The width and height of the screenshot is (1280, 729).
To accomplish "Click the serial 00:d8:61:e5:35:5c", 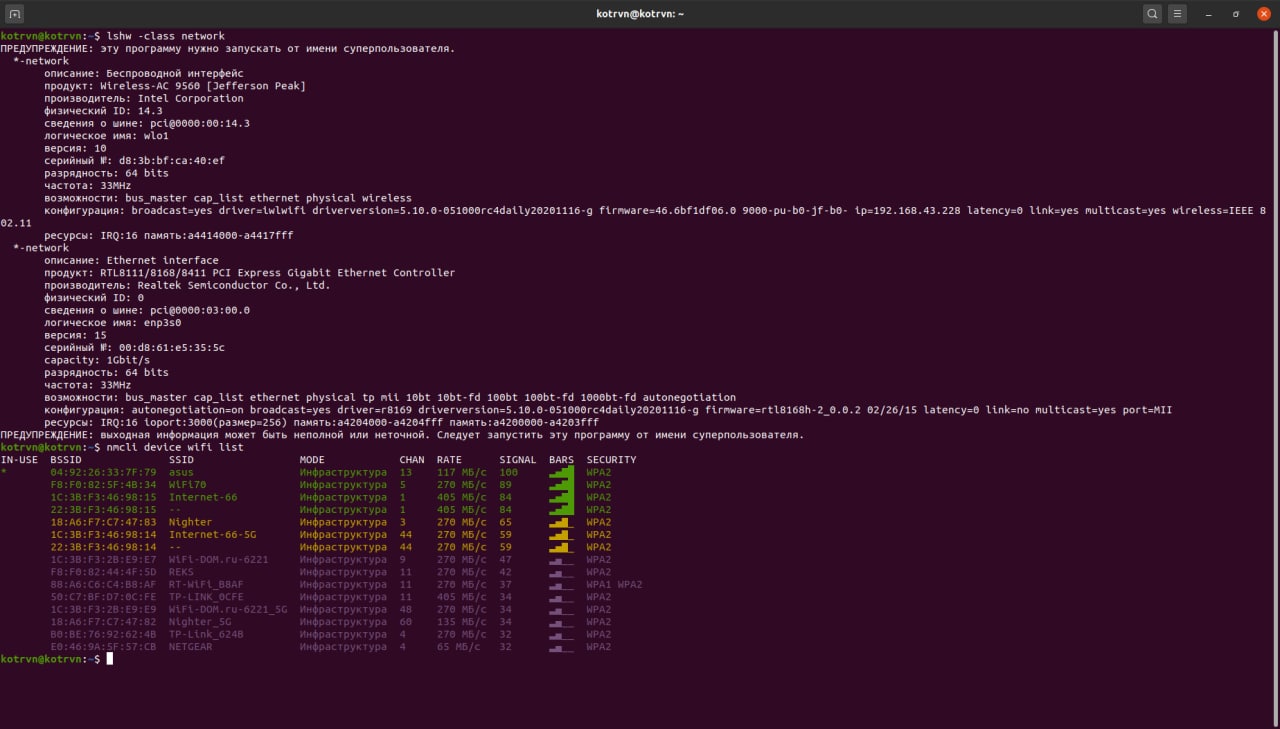I will (172, 347).
